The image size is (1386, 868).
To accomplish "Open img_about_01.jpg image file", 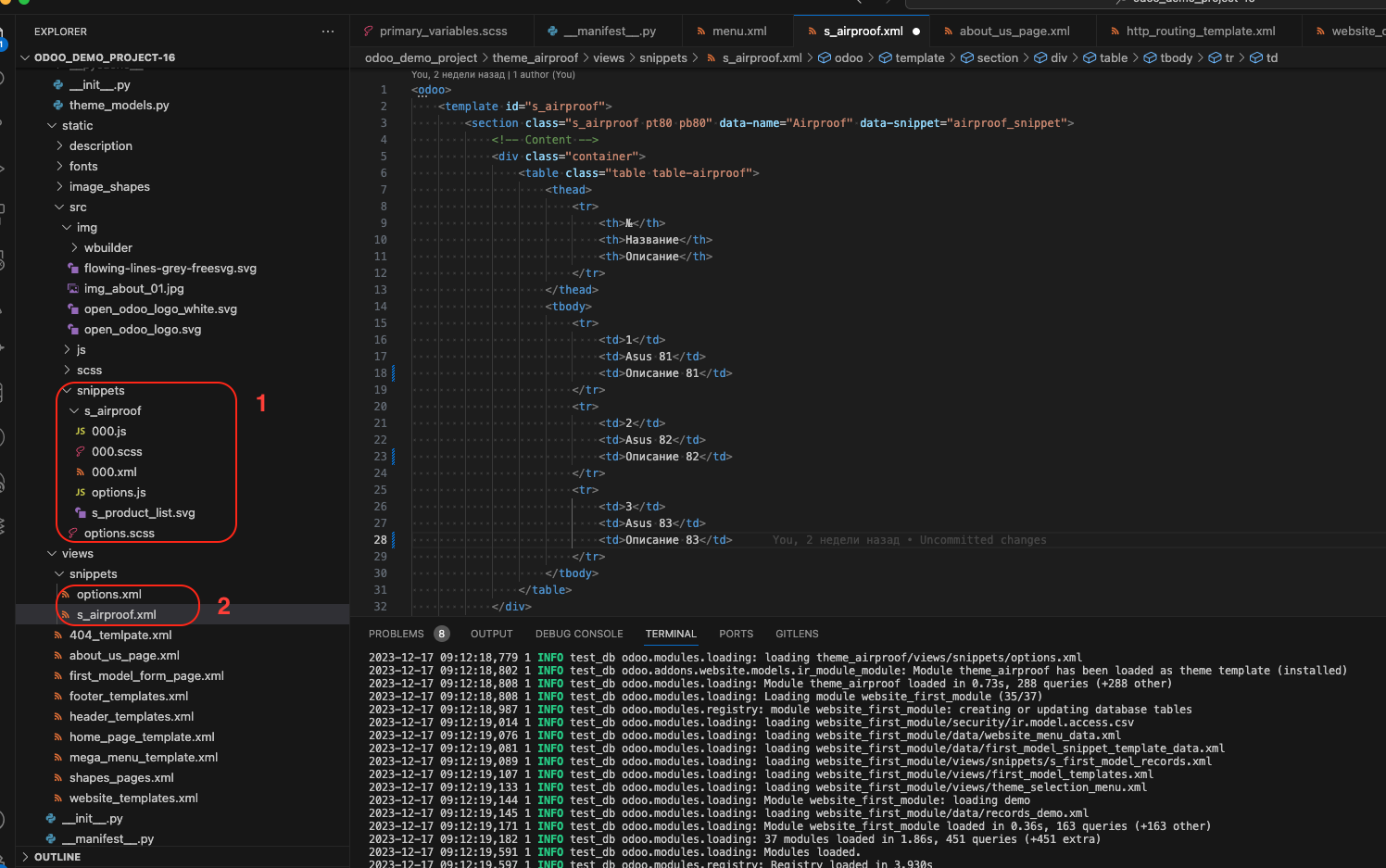I will 133,289.
